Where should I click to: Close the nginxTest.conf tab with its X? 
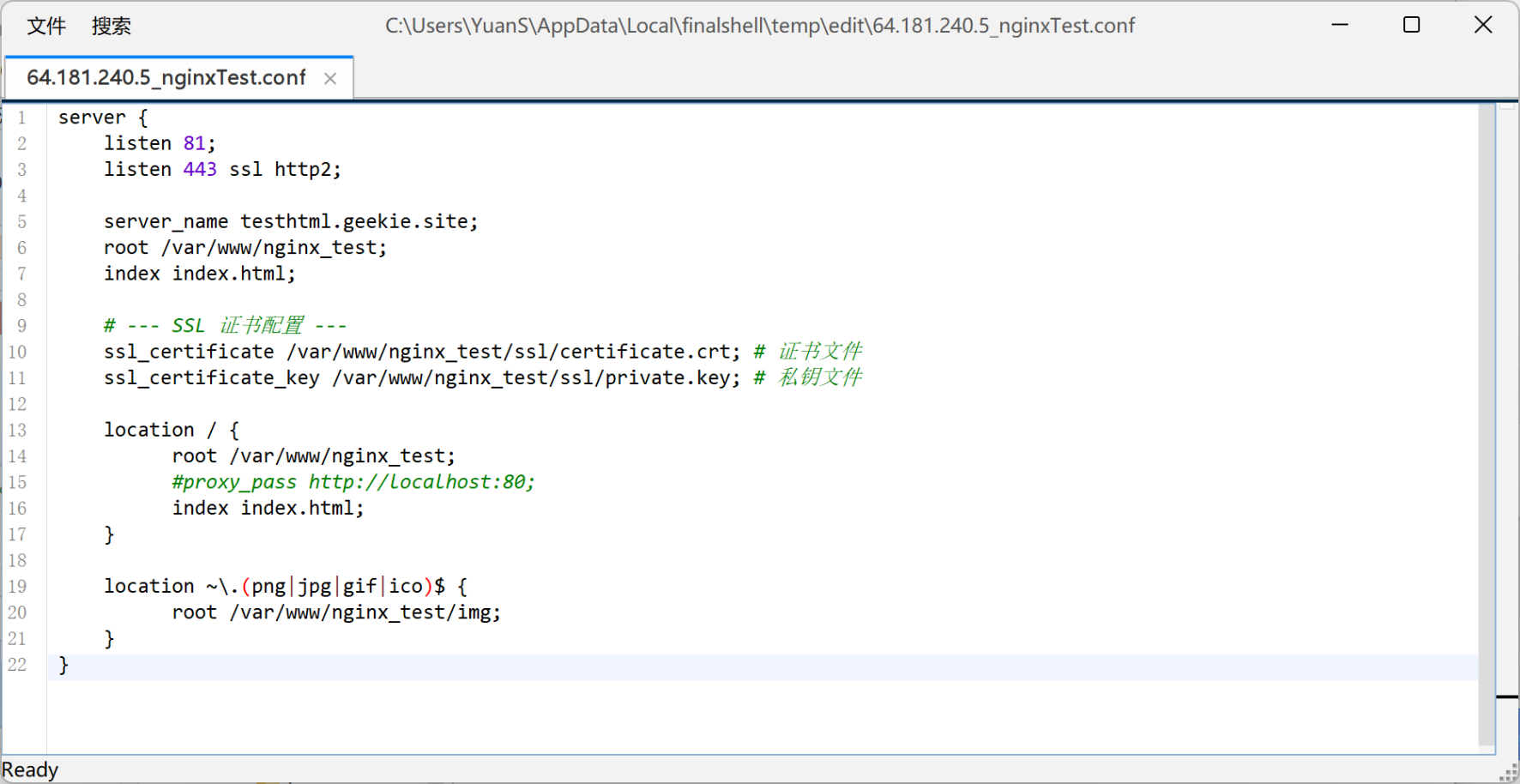(x=330, y=79)
